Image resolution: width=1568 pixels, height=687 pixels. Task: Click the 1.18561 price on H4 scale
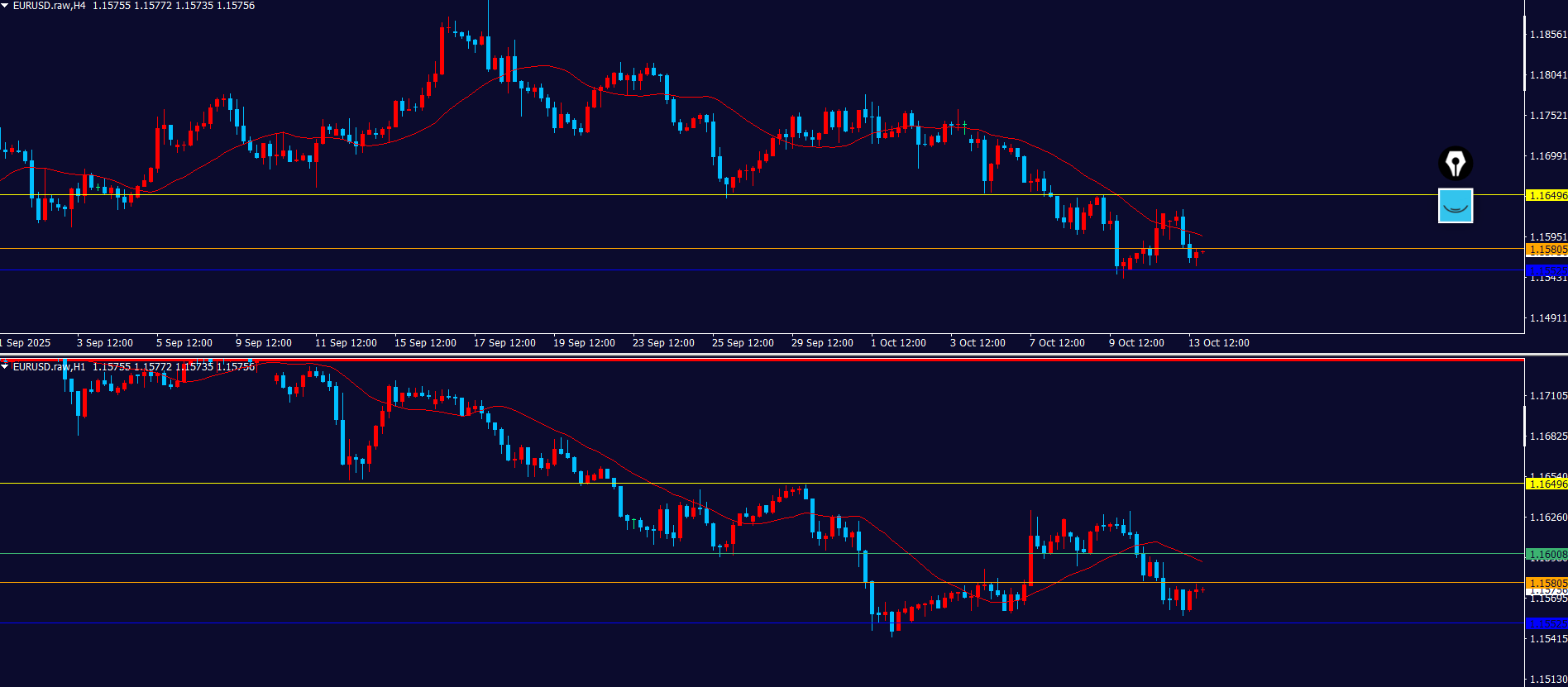tap(1547, 35)
